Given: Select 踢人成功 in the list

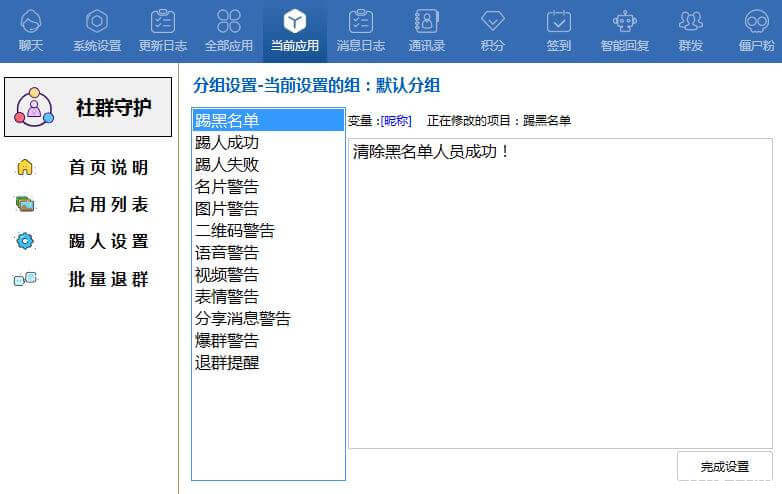Looking at the screenshot, I should 227,143.
